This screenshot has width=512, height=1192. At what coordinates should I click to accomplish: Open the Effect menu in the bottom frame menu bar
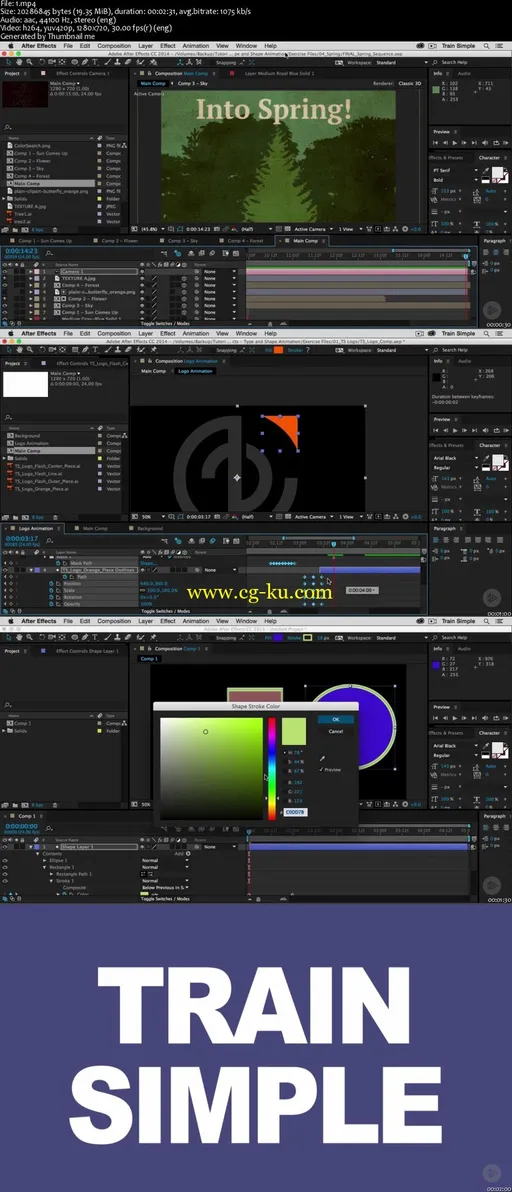168,620
